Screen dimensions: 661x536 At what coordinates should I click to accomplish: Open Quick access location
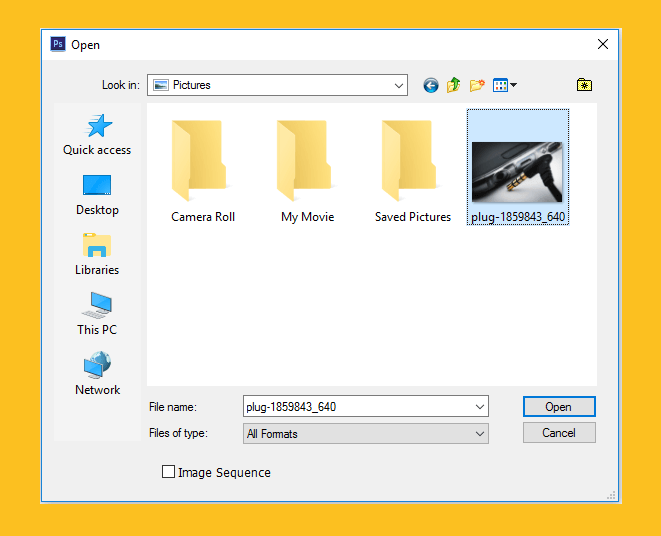tap(97, 135)
